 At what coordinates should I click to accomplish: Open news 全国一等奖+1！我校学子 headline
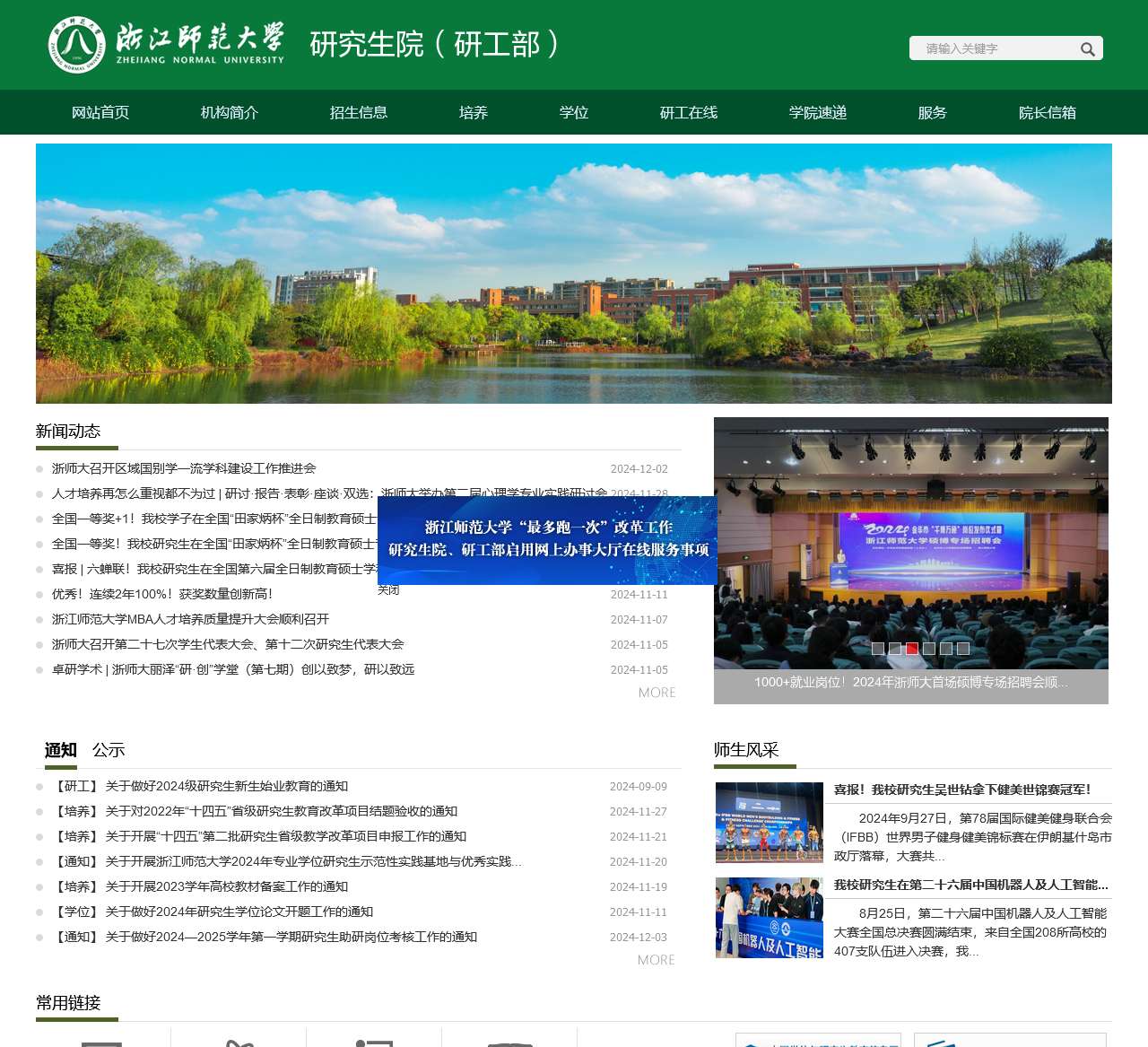click(214, 519)
